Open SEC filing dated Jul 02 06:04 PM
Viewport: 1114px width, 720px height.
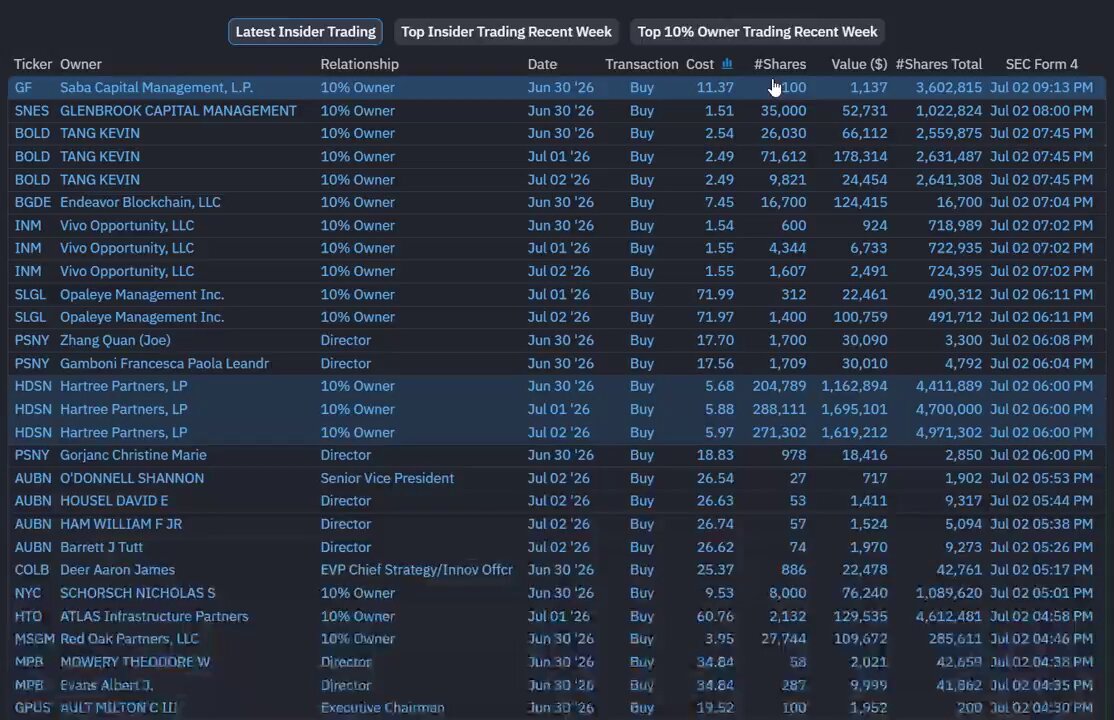1042,363
